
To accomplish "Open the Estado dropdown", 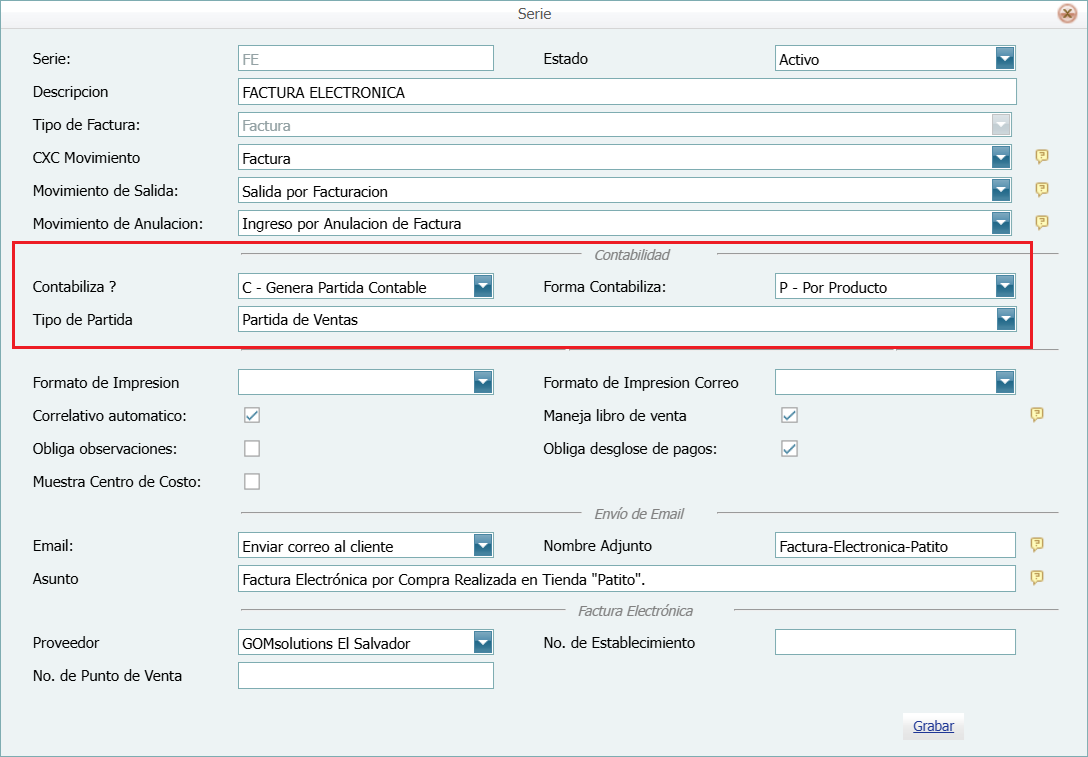I will pos(1004,58).
